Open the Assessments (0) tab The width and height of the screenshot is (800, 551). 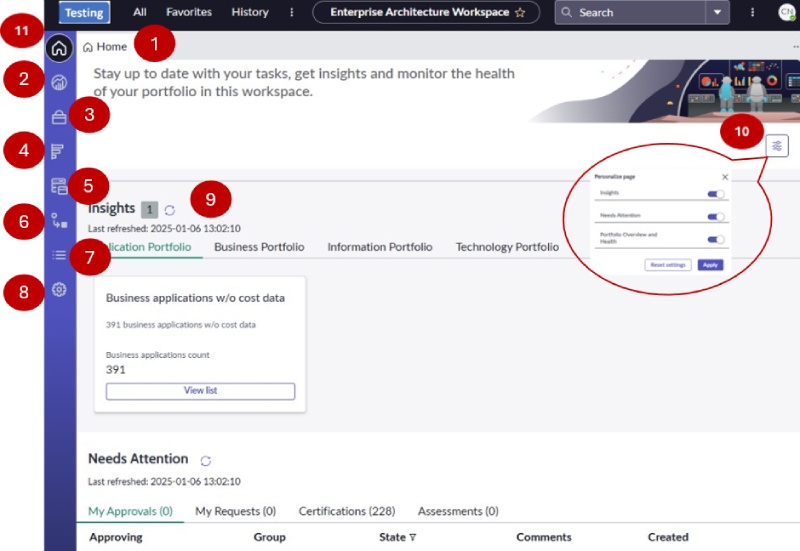coord(458,511)
